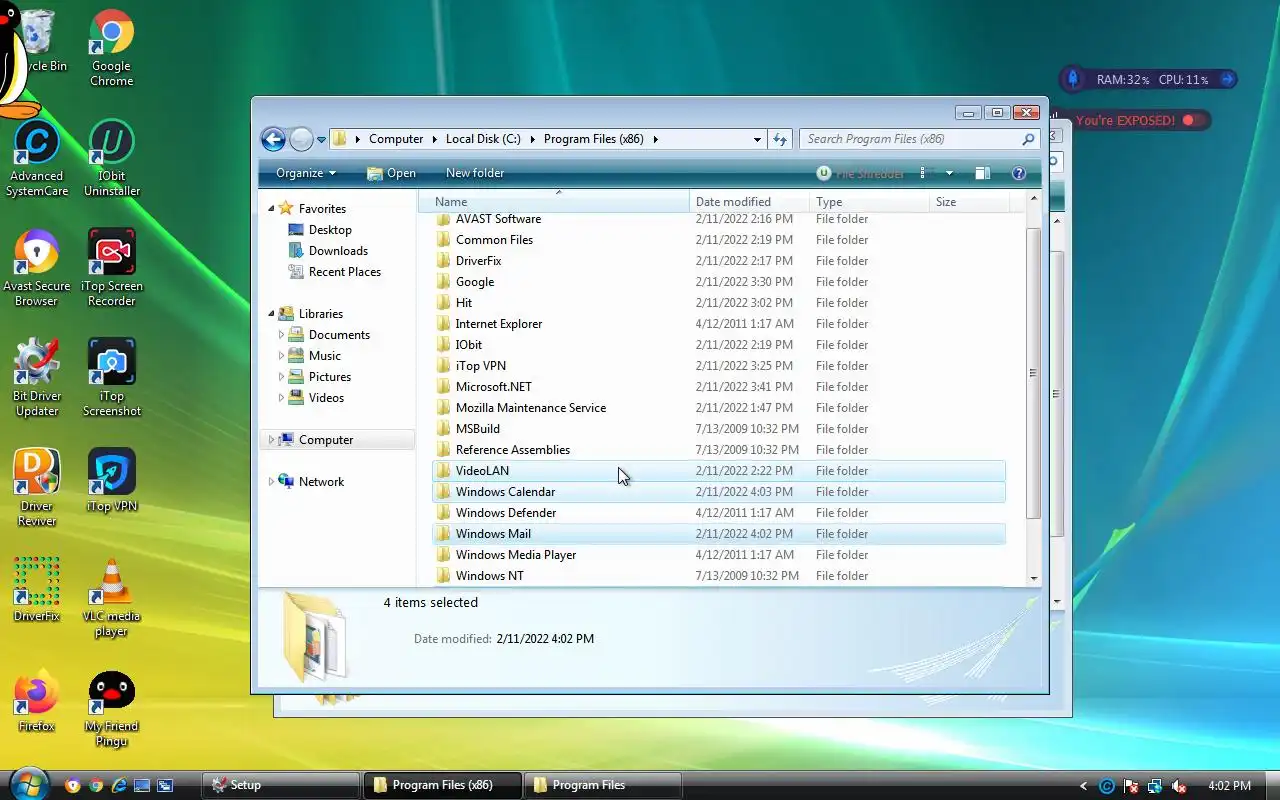Viewport: 1280px width, 800px height.
Task: Open address bar history dropdown arrow
Action: coord(757,139)
